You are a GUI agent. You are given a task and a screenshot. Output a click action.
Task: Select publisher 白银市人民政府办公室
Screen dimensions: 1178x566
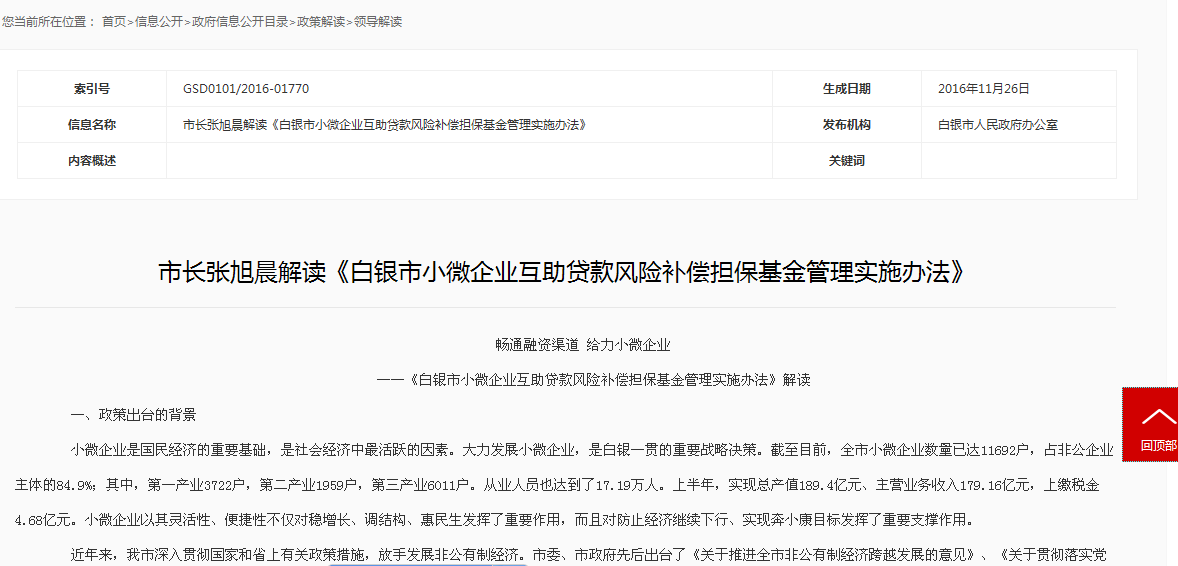[x=998, y=125]
